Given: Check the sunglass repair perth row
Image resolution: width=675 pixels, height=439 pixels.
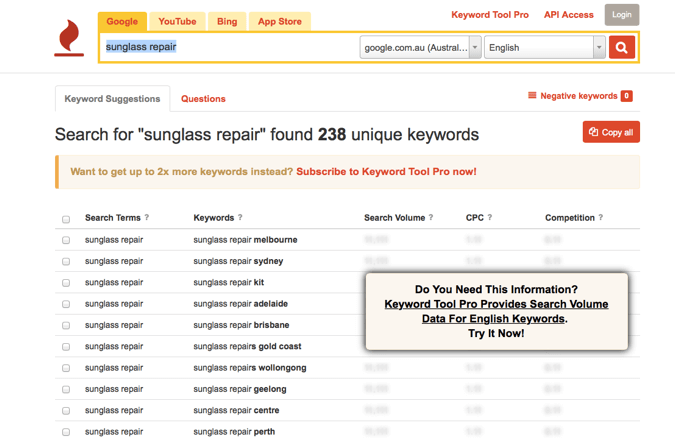Looking at the screenshot, I should coord(66,432).
